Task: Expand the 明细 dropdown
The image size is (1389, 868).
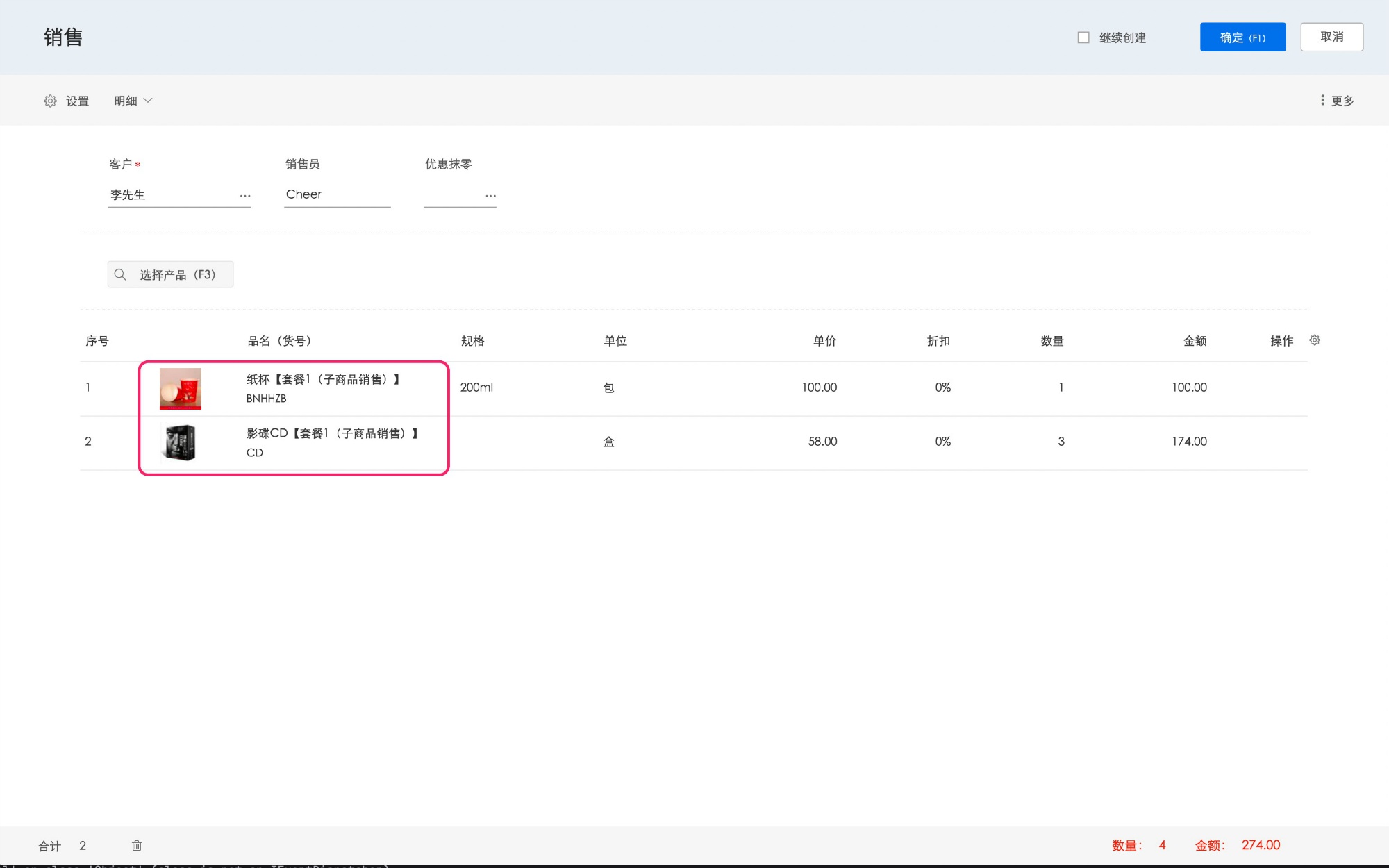Action: pyautogui.click(x=133, y=101)
